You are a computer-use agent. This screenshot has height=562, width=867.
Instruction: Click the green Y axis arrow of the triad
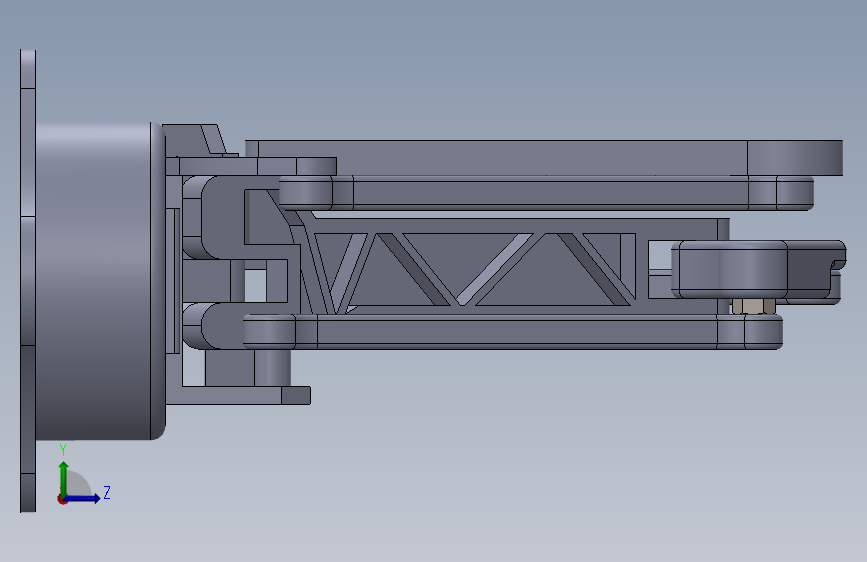tap(64, 478)
